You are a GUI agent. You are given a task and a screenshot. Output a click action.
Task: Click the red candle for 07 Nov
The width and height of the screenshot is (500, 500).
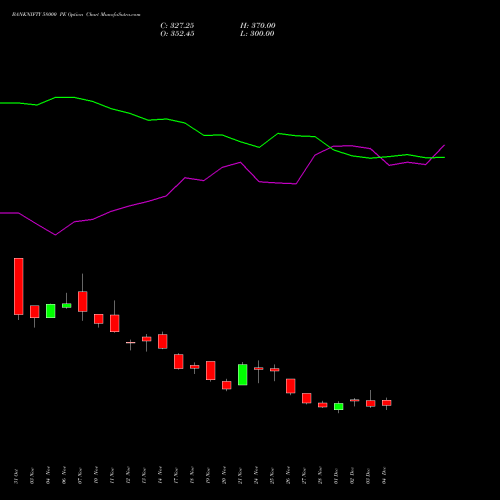83,301
